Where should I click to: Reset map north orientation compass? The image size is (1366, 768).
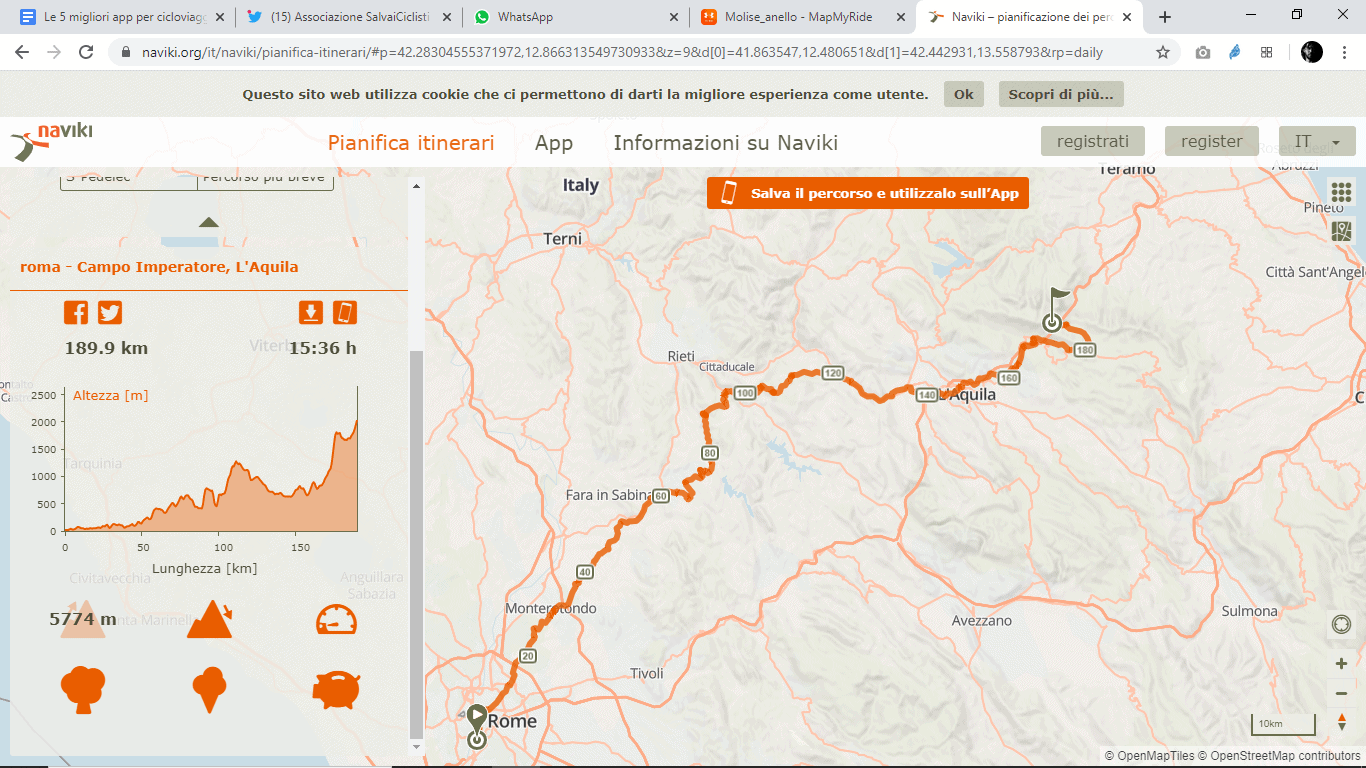tap(1341, 722)
